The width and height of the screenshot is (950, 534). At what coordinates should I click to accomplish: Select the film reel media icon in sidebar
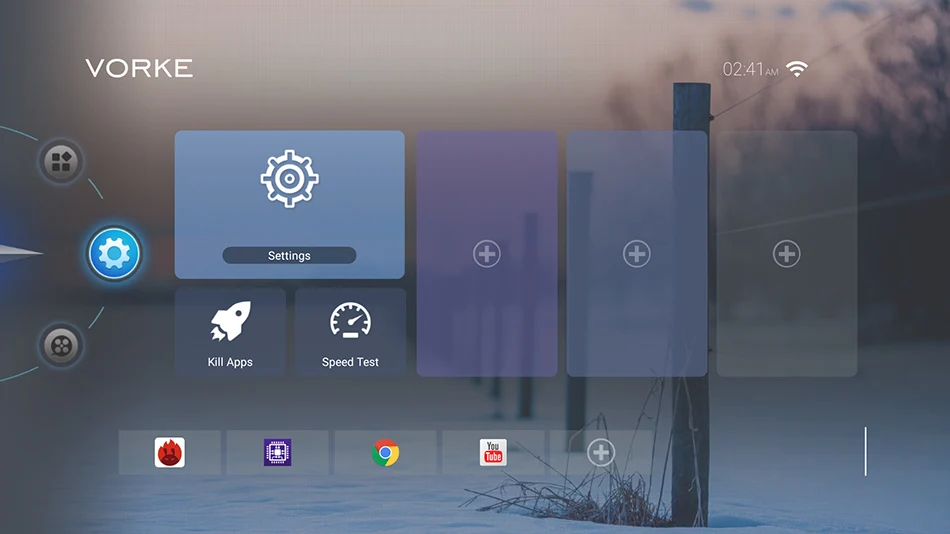click(61, 346)
